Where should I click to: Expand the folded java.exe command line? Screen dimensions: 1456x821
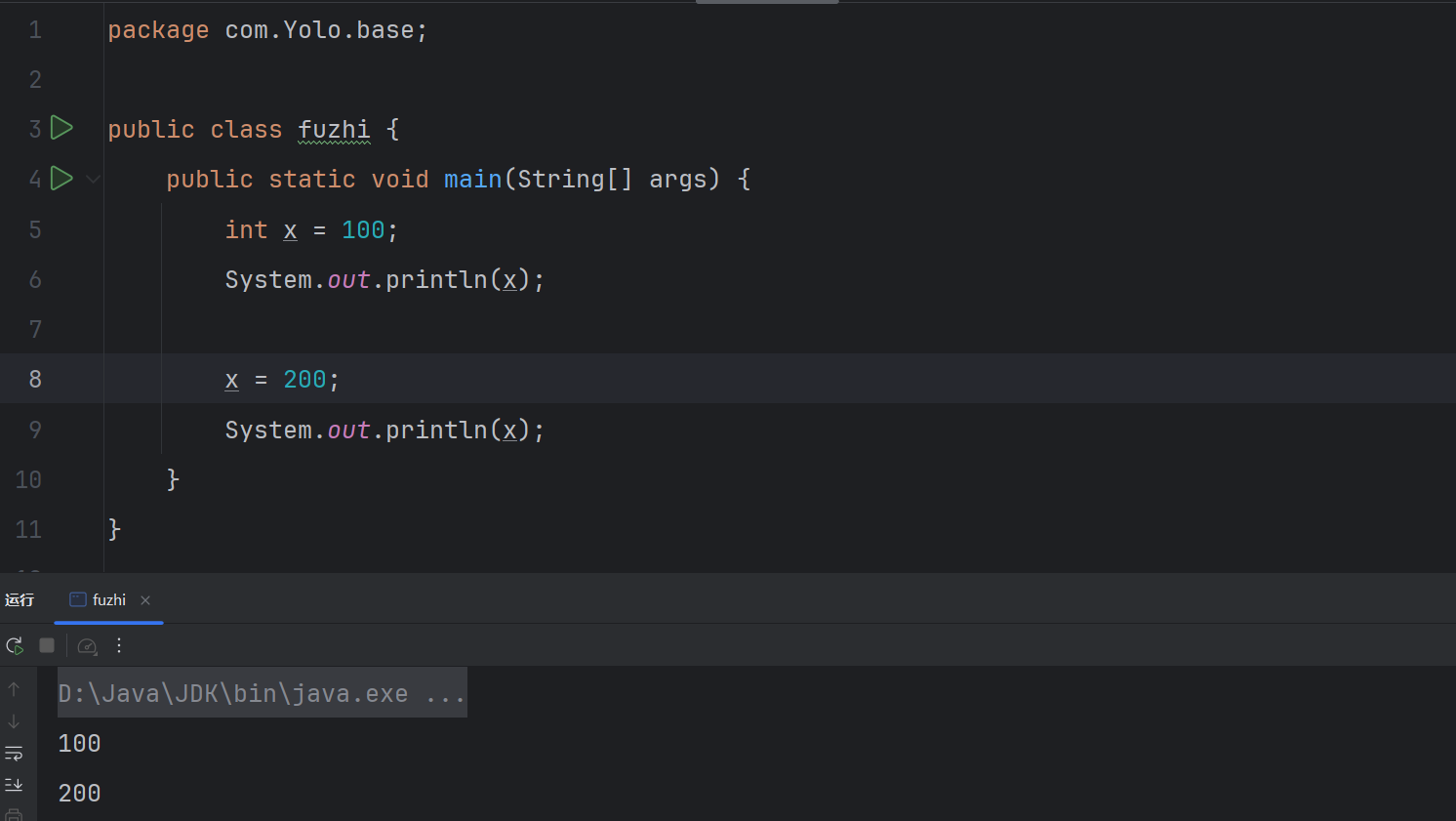coord(262,693)
